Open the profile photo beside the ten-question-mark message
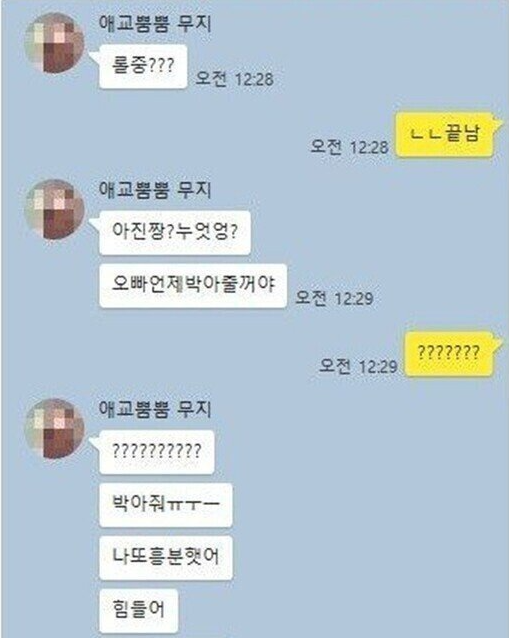 [55, 428]
